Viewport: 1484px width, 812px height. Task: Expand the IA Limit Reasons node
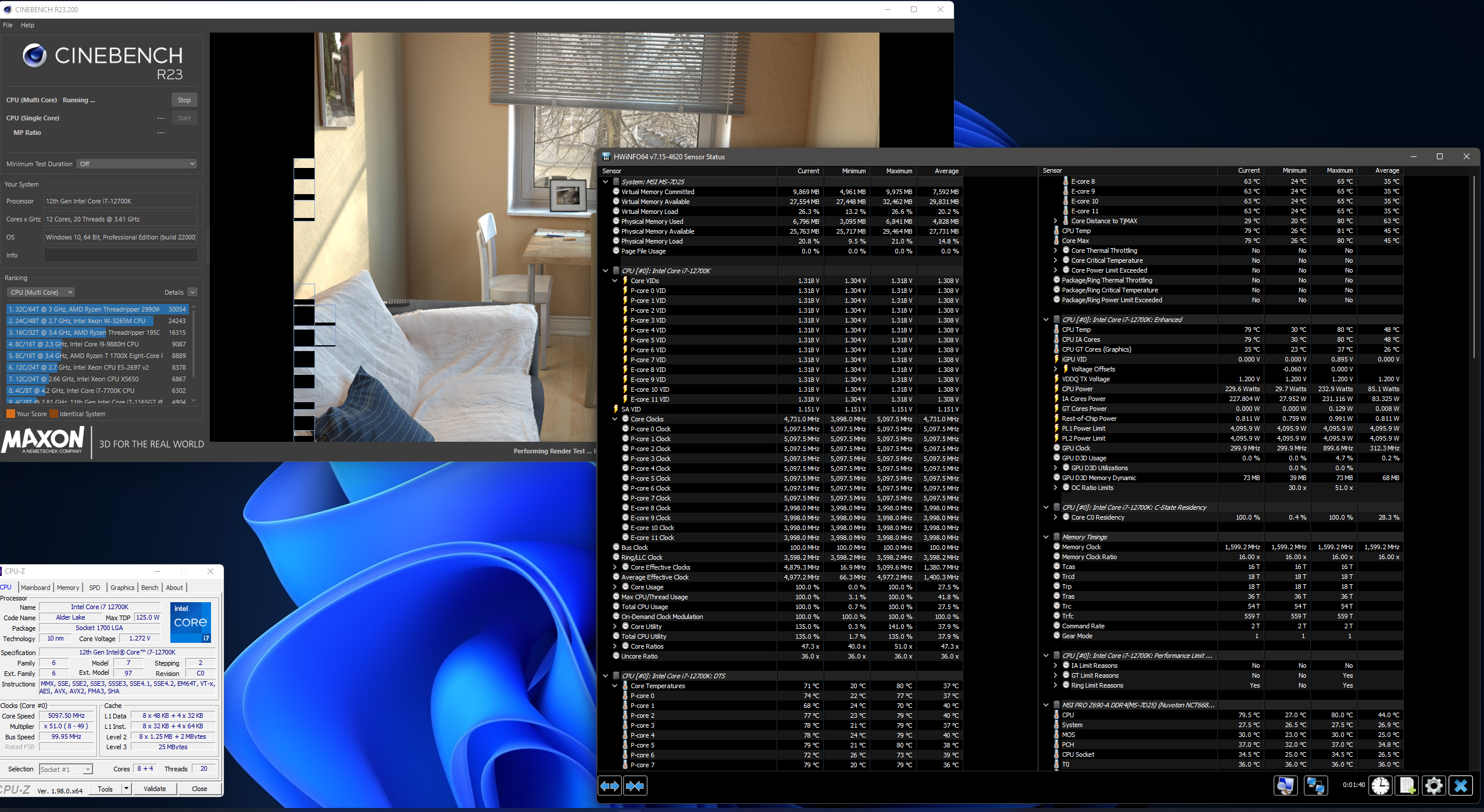1056,666
